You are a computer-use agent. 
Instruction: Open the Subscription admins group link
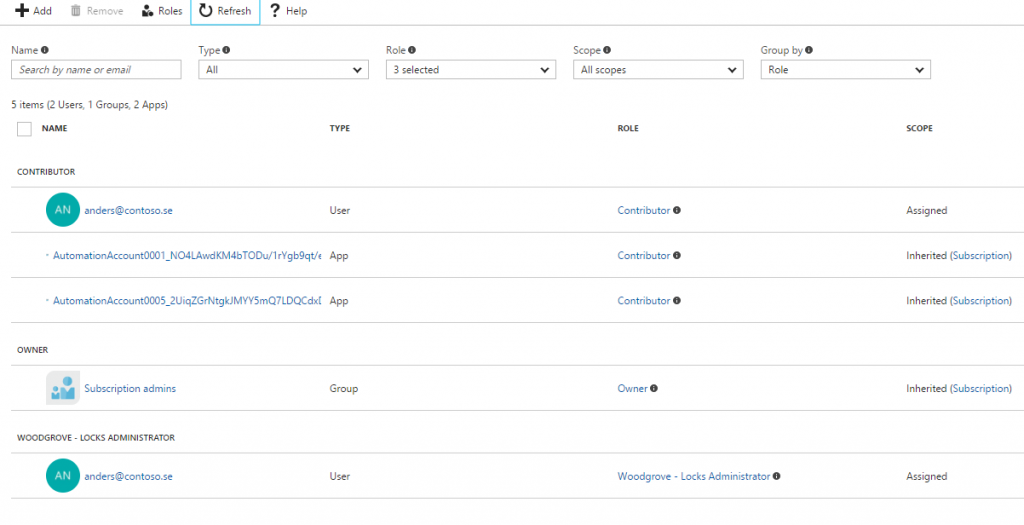(x=130, y=388)
